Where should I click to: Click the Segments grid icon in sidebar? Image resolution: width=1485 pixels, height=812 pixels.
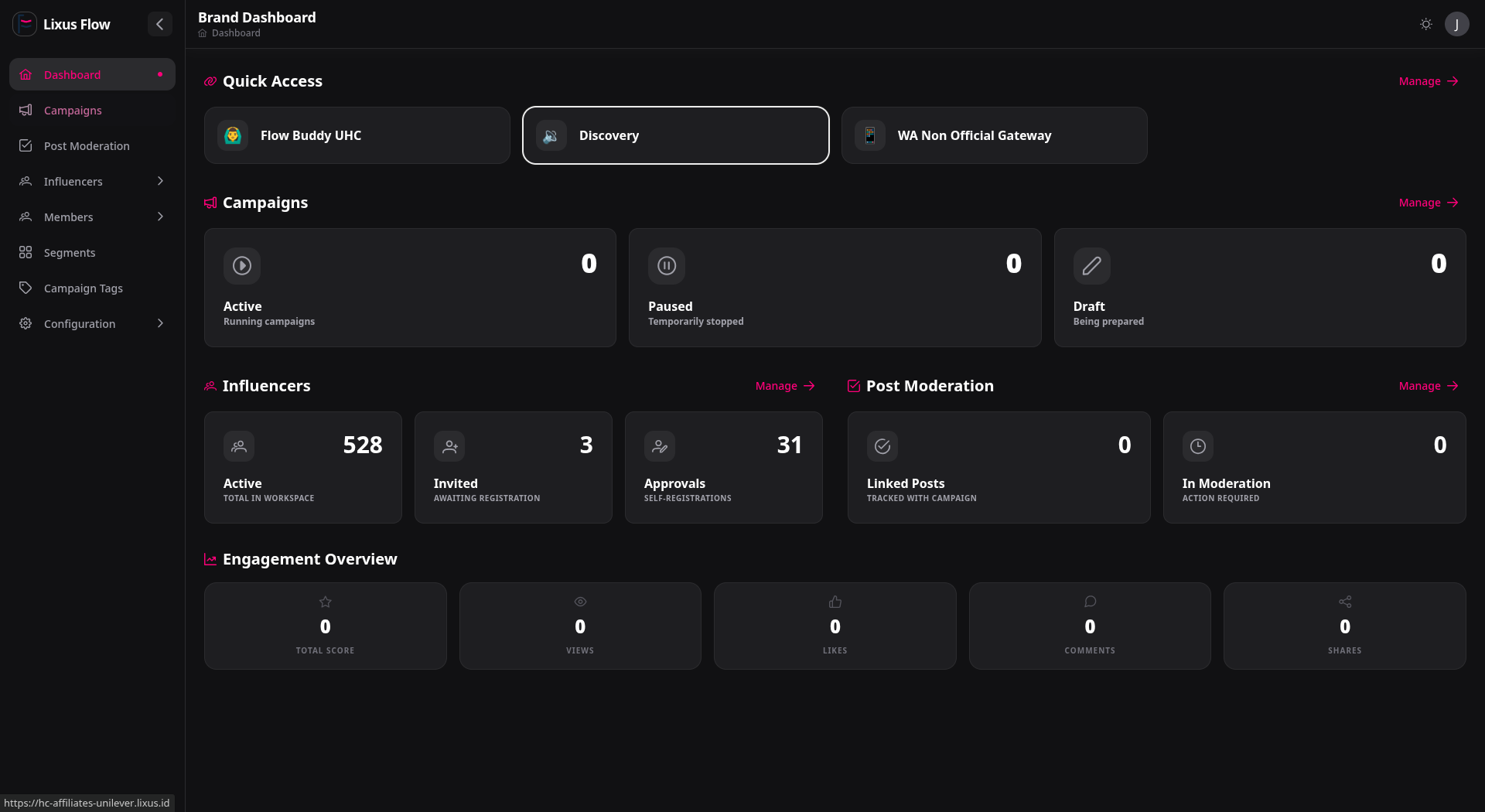(26, 252)
